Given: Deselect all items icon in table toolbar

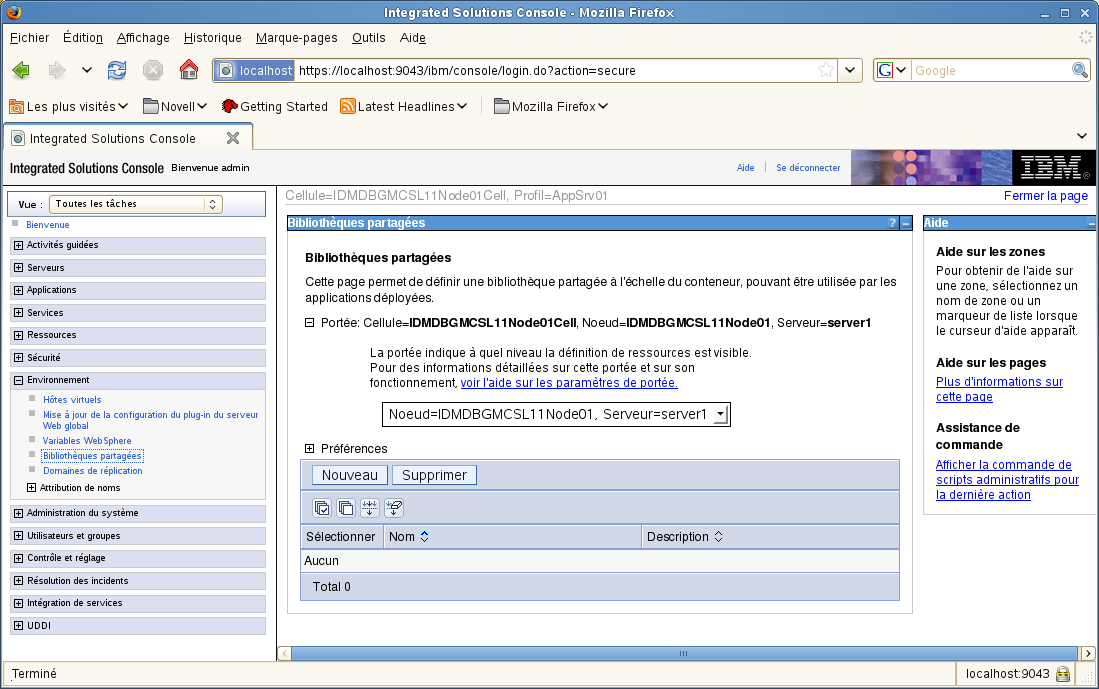Looking at the screenshot, I should pos(346,508).
